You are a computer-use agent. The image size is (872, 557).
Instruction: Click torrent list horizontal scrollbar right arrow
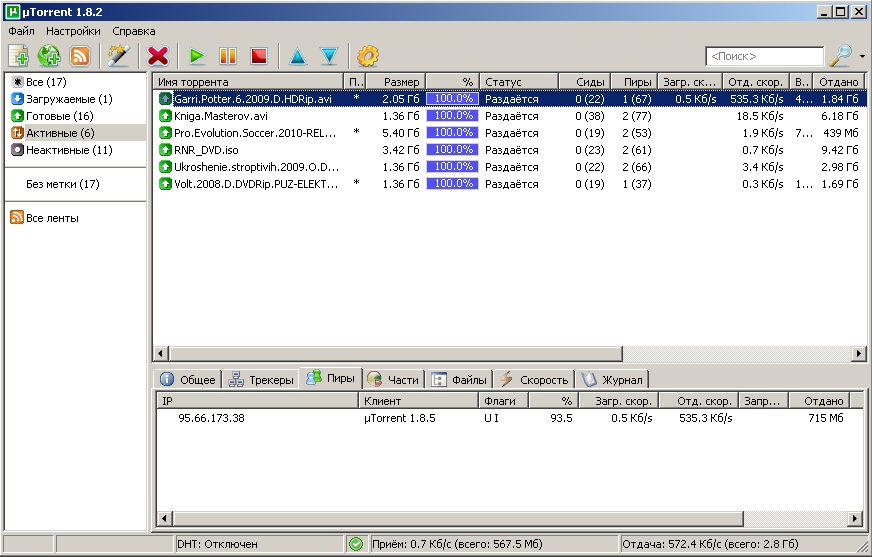858,353
